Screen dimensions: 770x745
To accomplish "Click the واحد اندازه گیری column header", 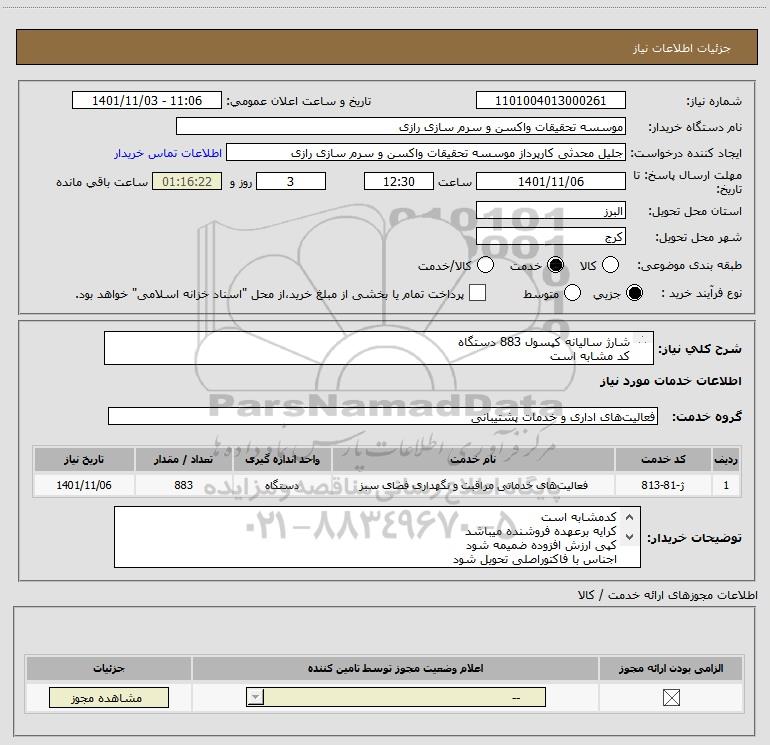I will click(x=282, y=459).
